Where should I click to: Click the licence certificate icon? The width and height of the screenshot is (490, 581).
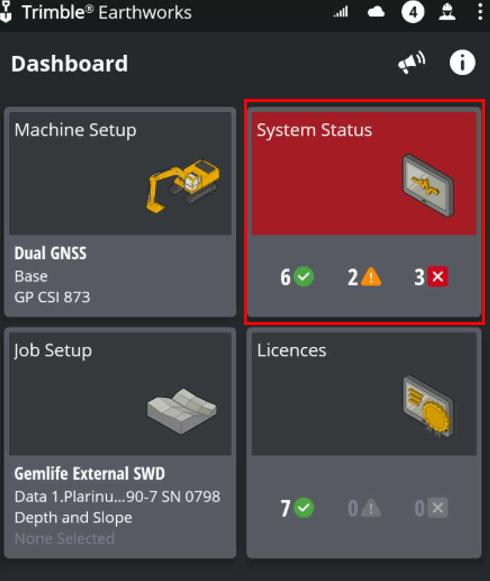click(x=428, y=406)
